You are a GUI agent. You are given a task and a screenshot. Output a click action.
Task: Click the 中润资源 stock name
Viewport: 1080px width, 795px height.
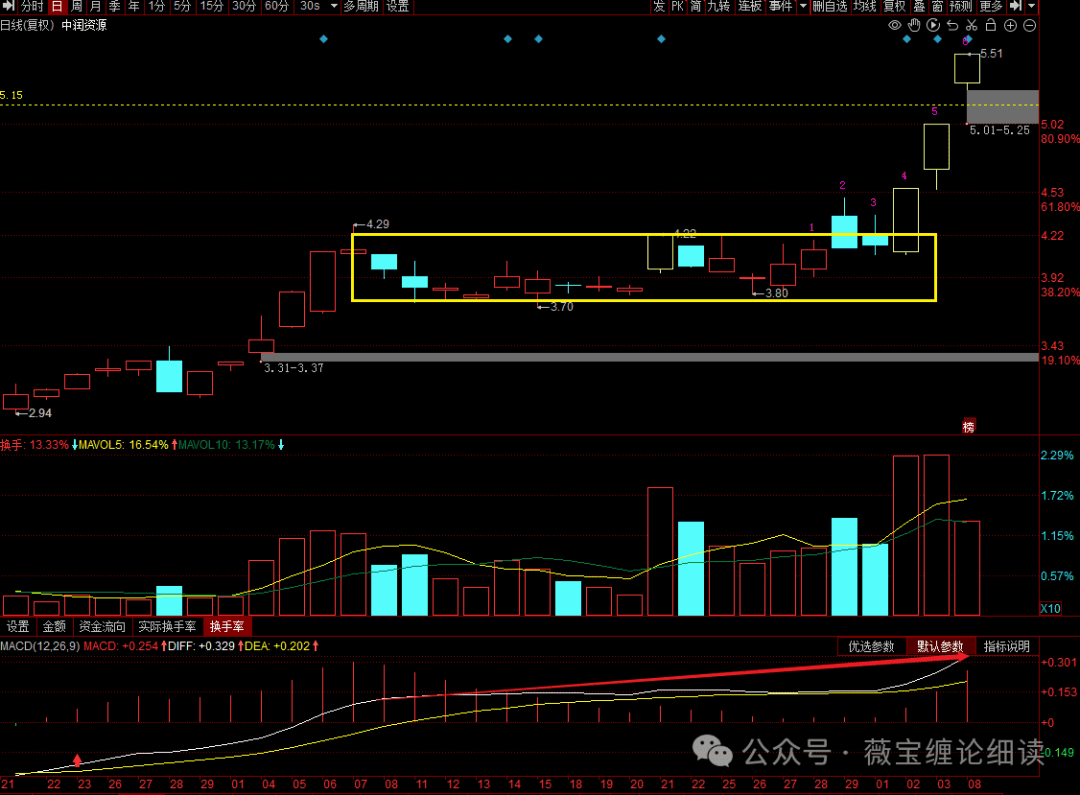84,25
